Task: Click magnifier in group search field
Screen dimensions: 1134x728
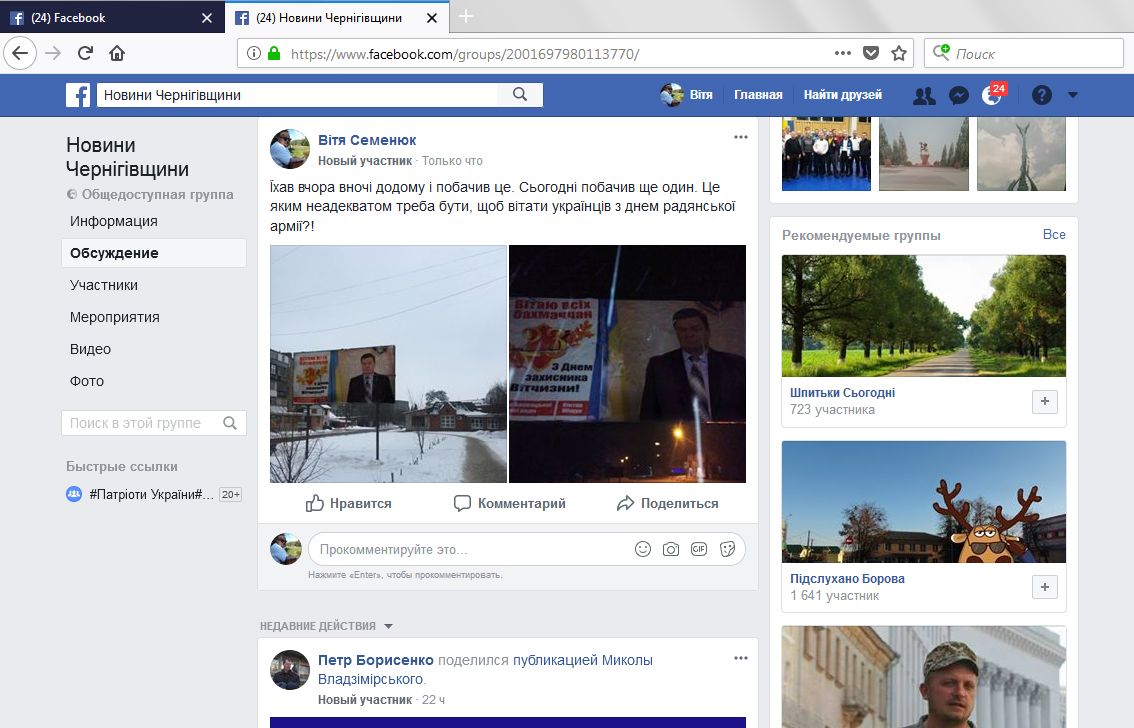Action: 230,423
